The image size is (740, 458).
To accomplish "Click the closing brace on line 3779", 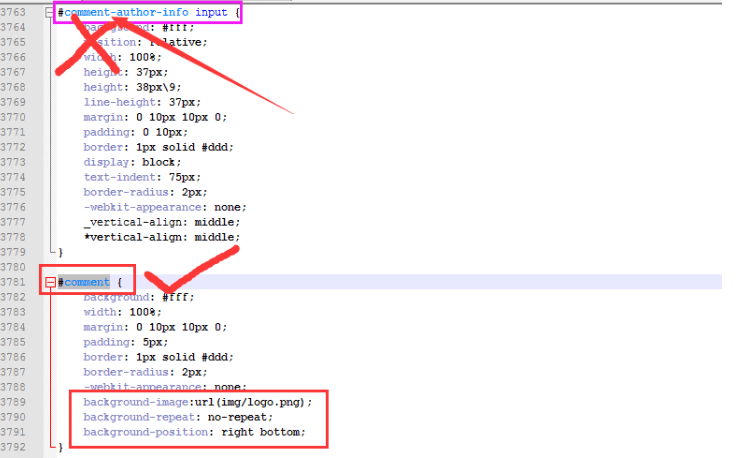I will tap(60, 252).
